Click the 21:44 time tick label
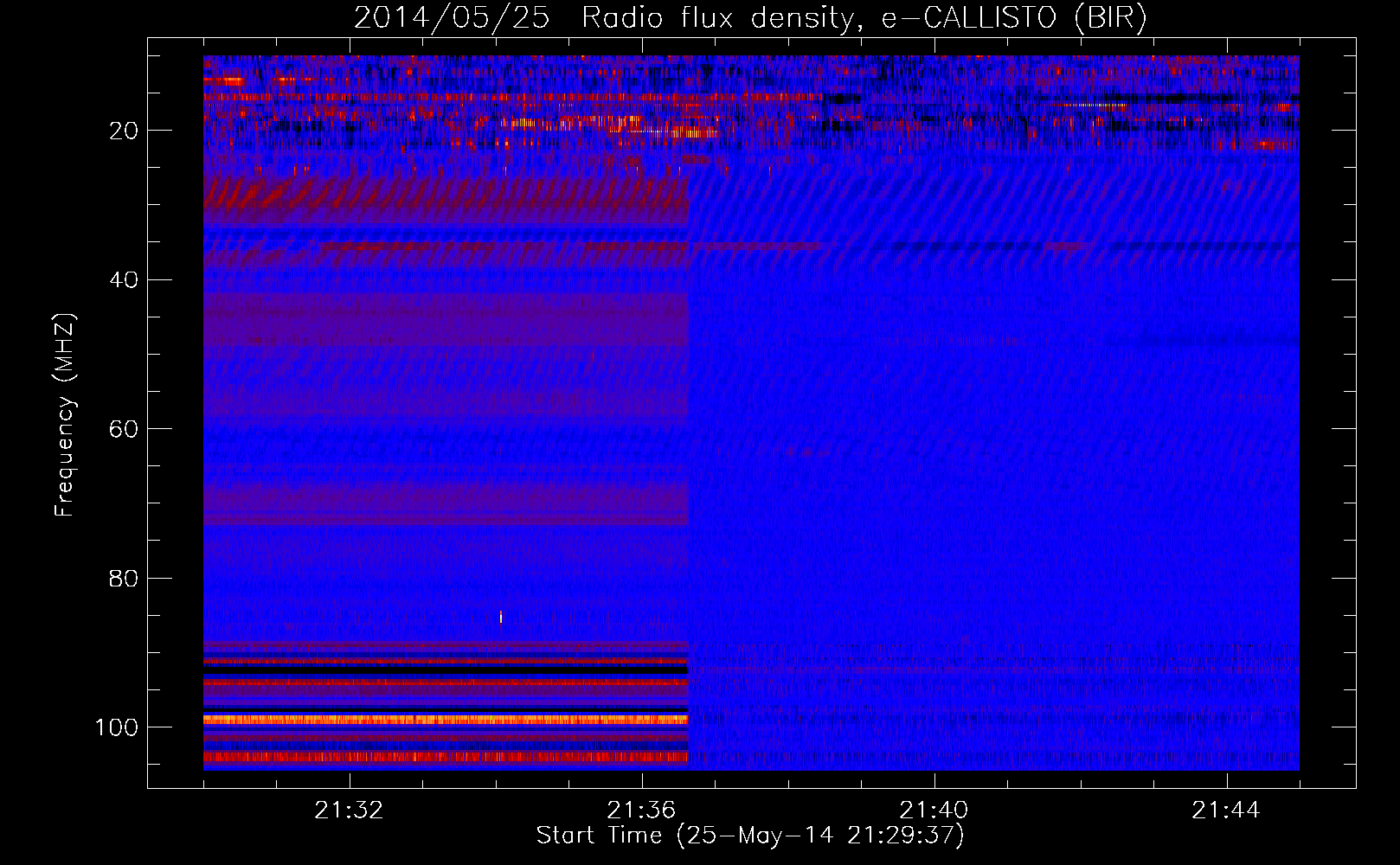This screenshot has width=1400, height=865. pos(1227,811)
